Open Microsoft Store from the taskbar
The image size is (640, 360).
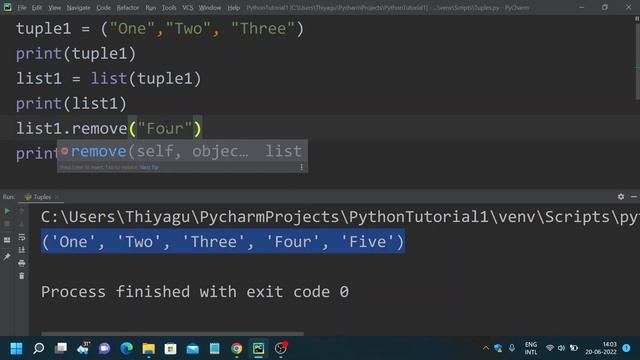click(x=171, y=349)
